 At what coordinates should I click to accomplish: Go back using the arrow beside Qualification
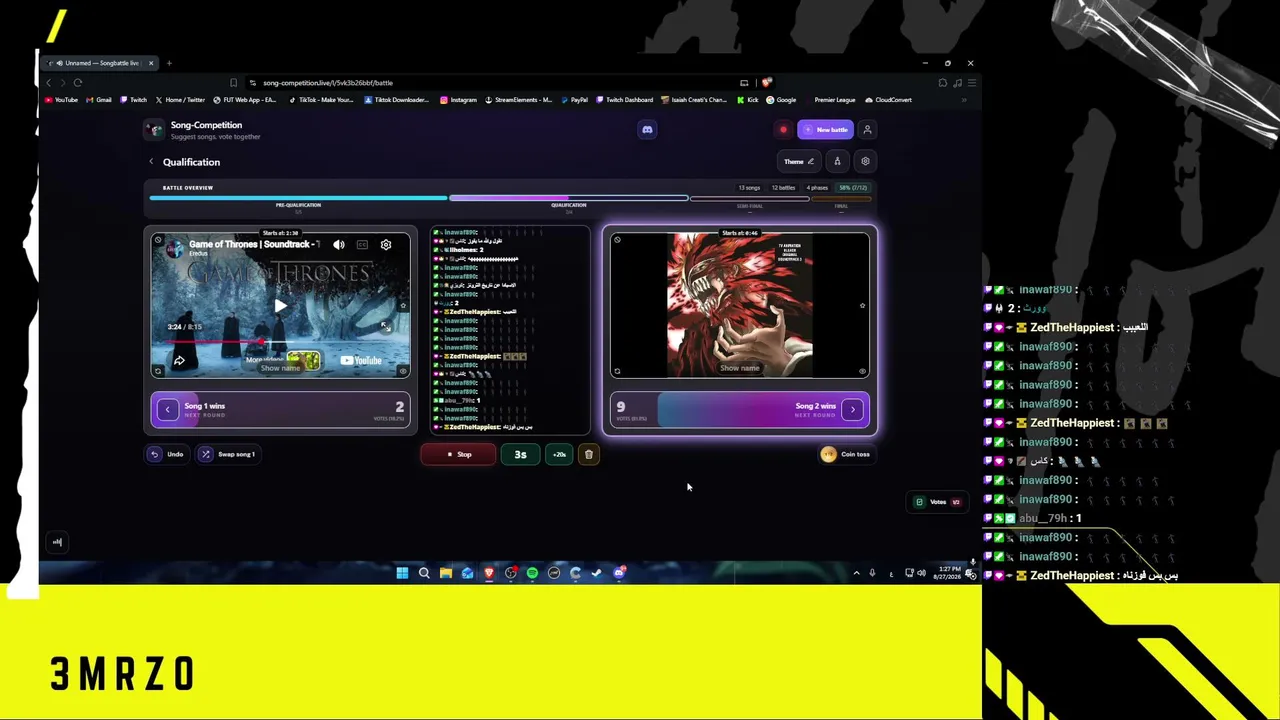(x=152, y=162)
